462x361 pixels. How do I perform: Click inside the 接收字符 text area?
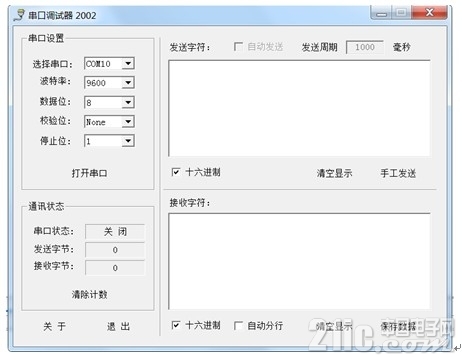[x=299, y=261]
